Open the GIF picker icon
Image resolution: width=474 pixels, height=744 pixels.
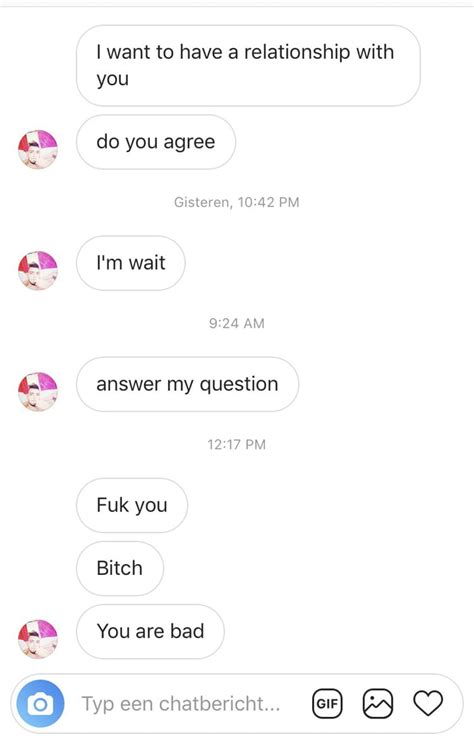(x=327, y=703)
